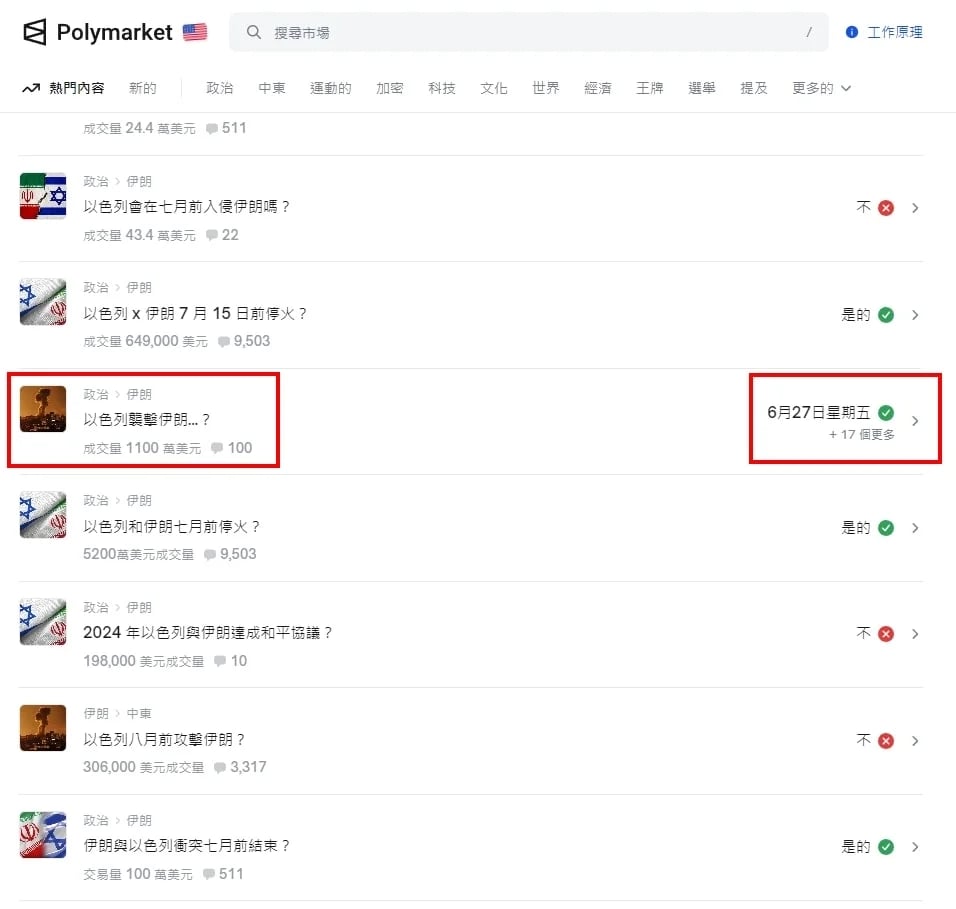
Task: Click the blue info icon near 工作原理
Action: tap(852, 32)
